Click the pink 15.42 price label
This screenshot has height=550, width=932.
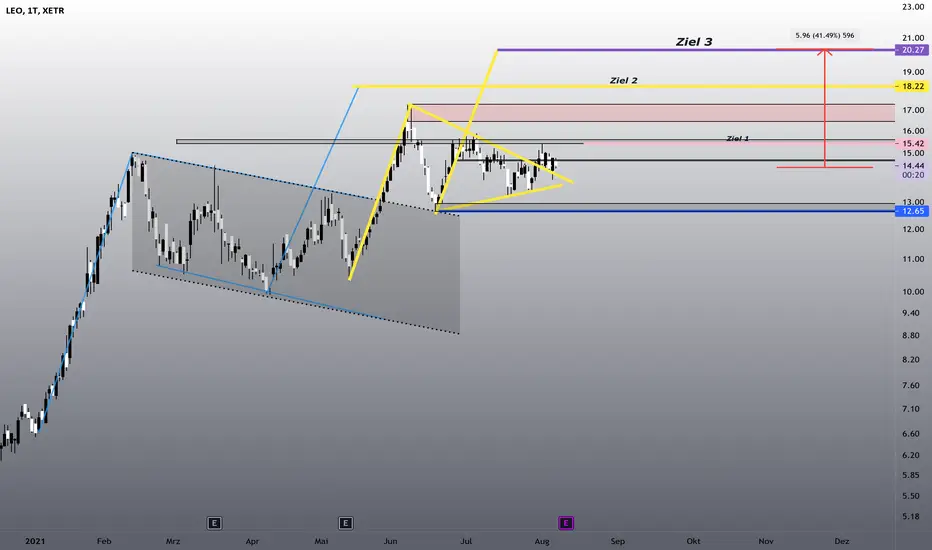coord(912,143)
